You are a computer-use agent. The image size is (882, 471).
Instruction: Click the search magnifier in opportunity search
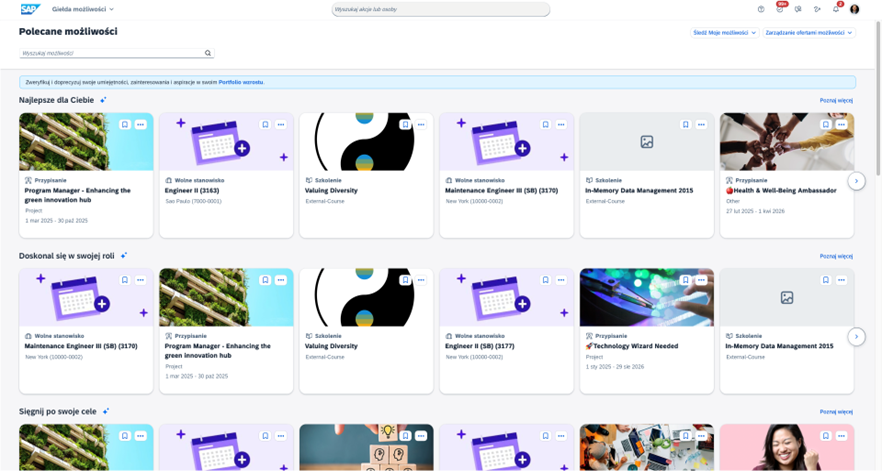click(208, 53)
